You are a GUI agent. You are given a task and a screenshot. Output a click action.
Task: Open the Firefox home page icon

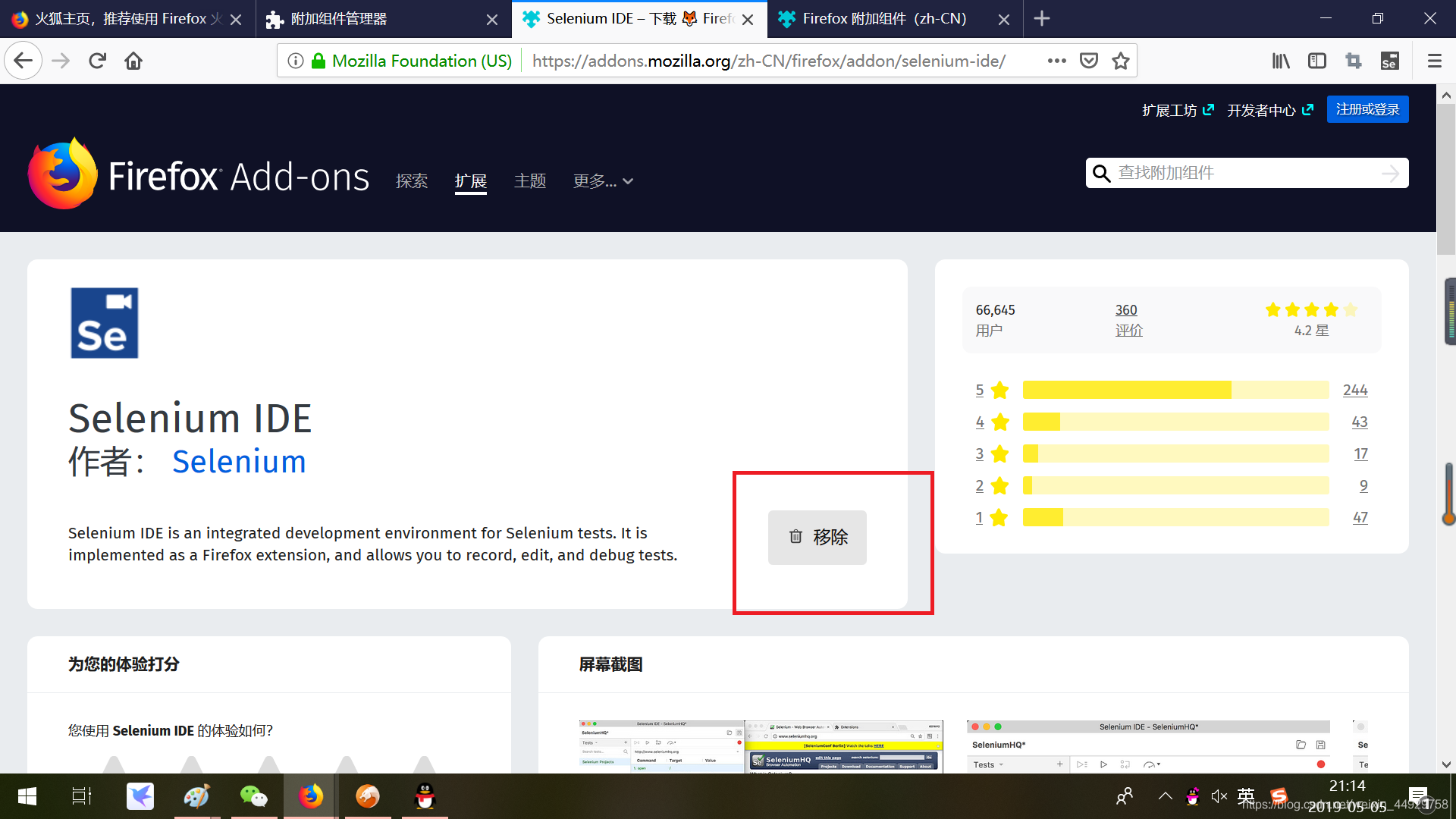133,61
